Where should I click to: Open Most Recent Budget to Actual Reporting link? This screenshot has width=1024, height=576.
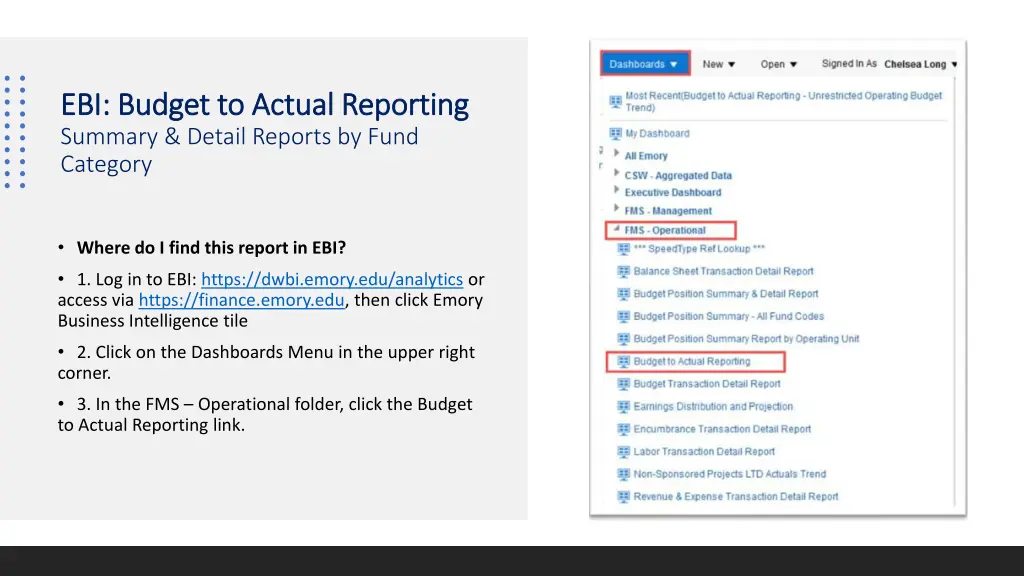(x=784, y=101)
